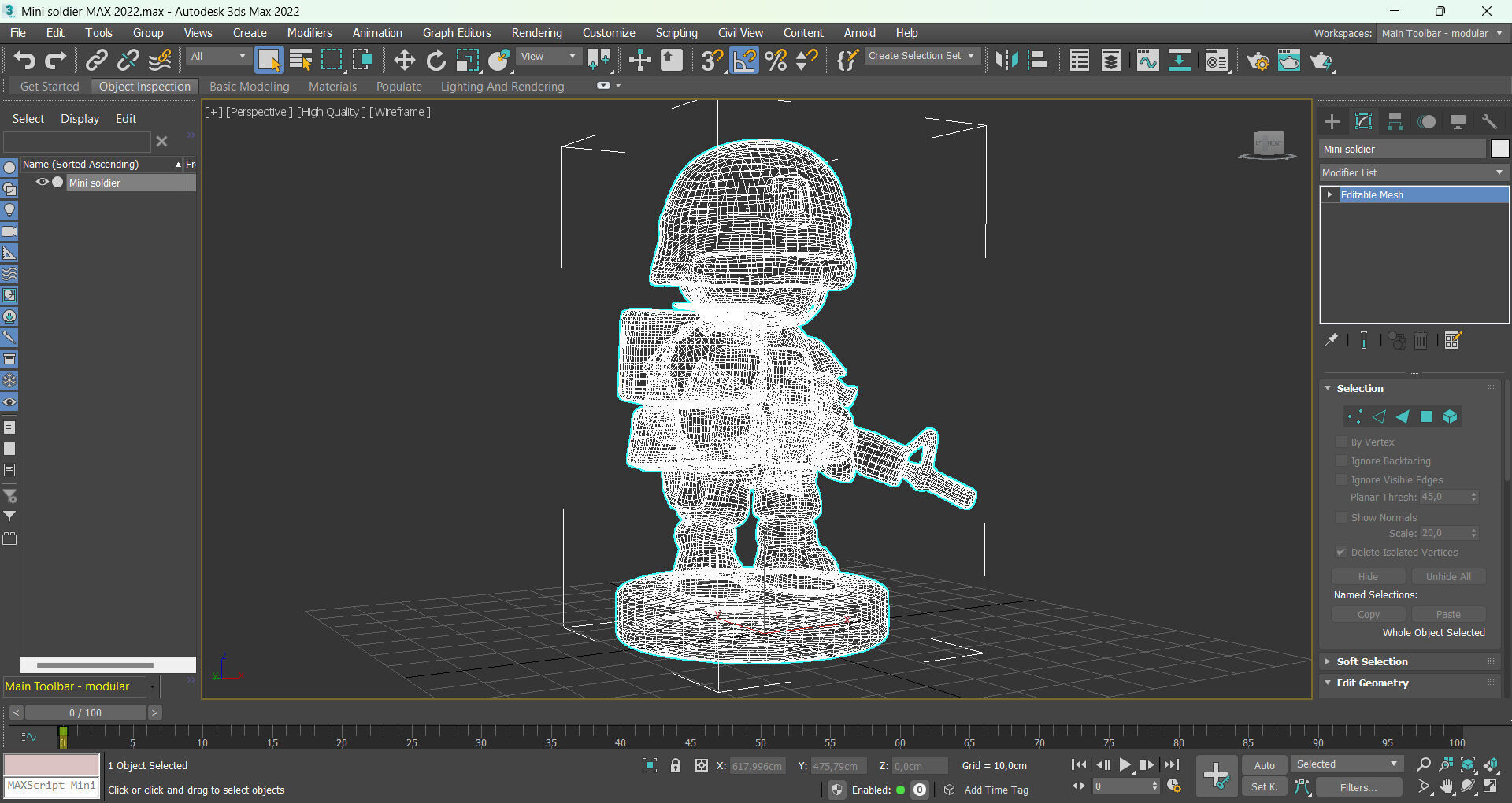Click the Zoom Extents All icon

[x=1492, y=764]
